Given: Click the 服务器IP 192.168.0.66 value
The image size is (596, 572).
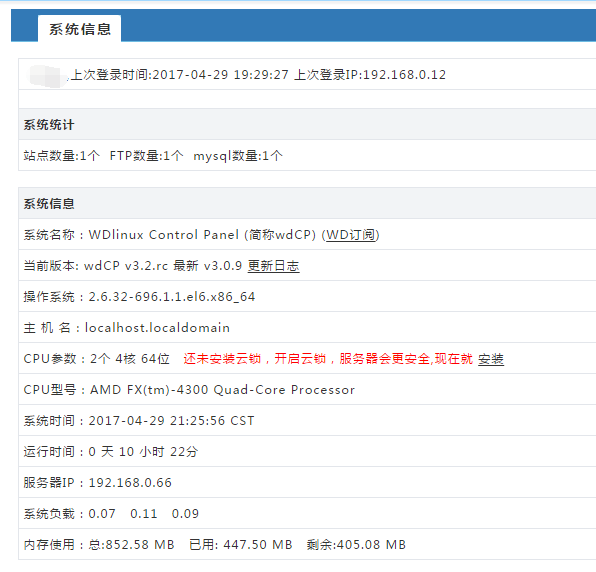Looking at the screenshot, I should (130, 483).
